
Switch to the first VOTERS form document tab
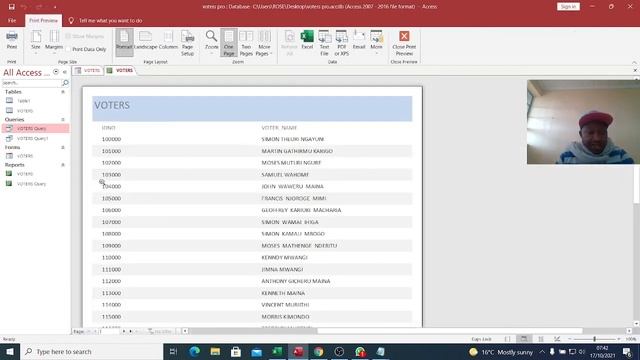point(88,70)
